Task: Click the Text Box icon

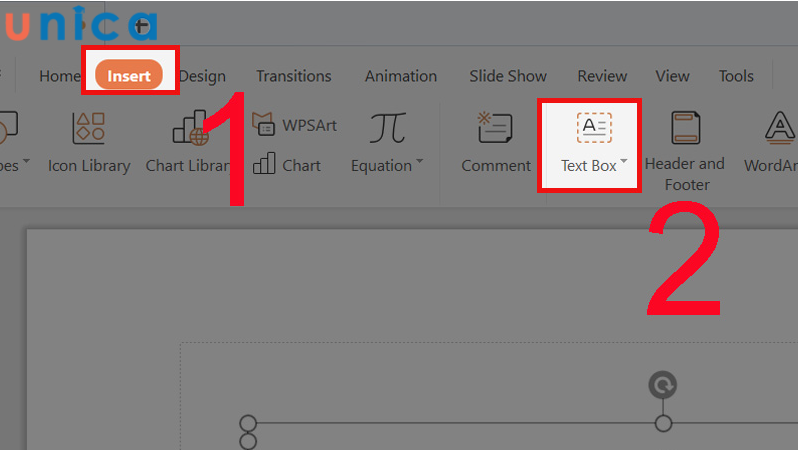Action: click(594, 128)
